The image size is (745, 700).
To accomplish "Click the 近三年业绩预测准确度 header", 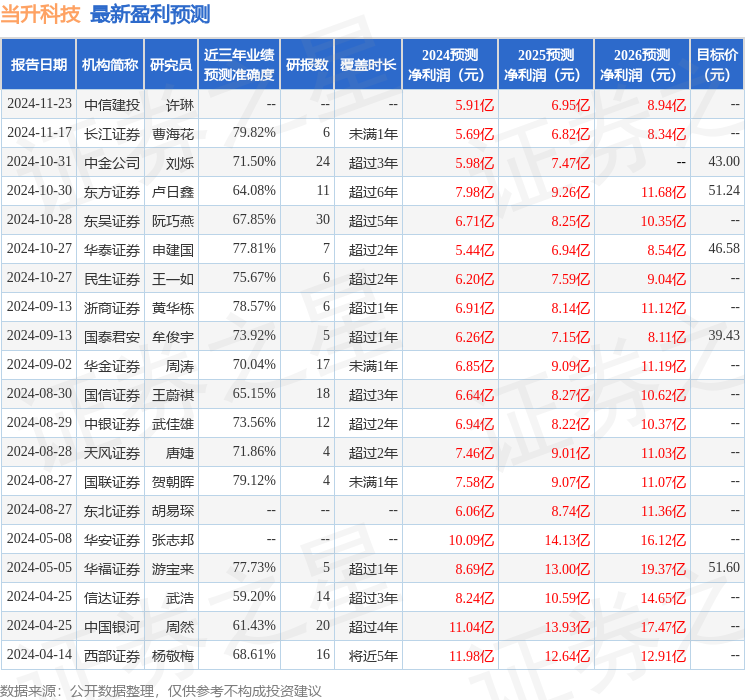I will 239,64.
